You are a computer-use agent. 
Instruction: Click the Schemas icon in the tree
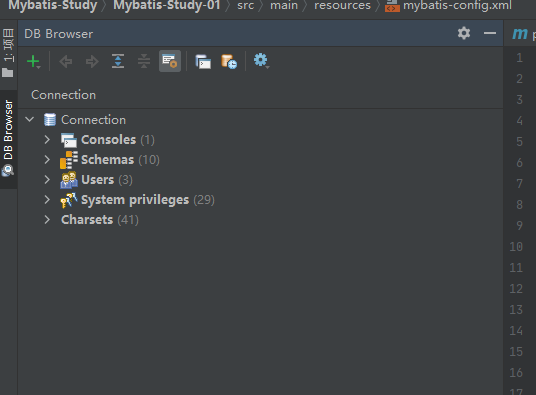coord(69,160)
